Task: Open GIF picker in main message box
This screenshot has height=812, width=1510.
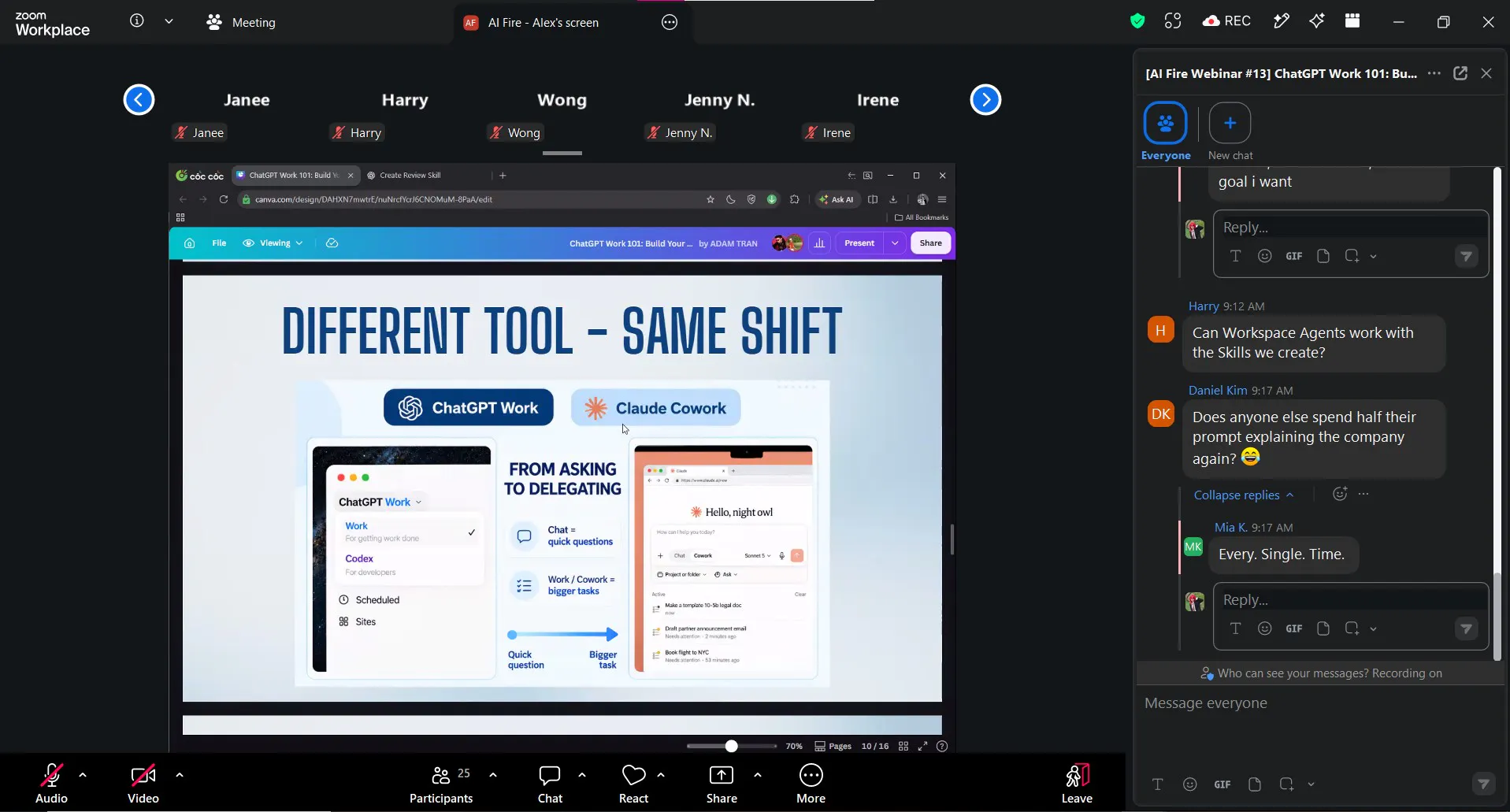Action: tap(1222, 784)
